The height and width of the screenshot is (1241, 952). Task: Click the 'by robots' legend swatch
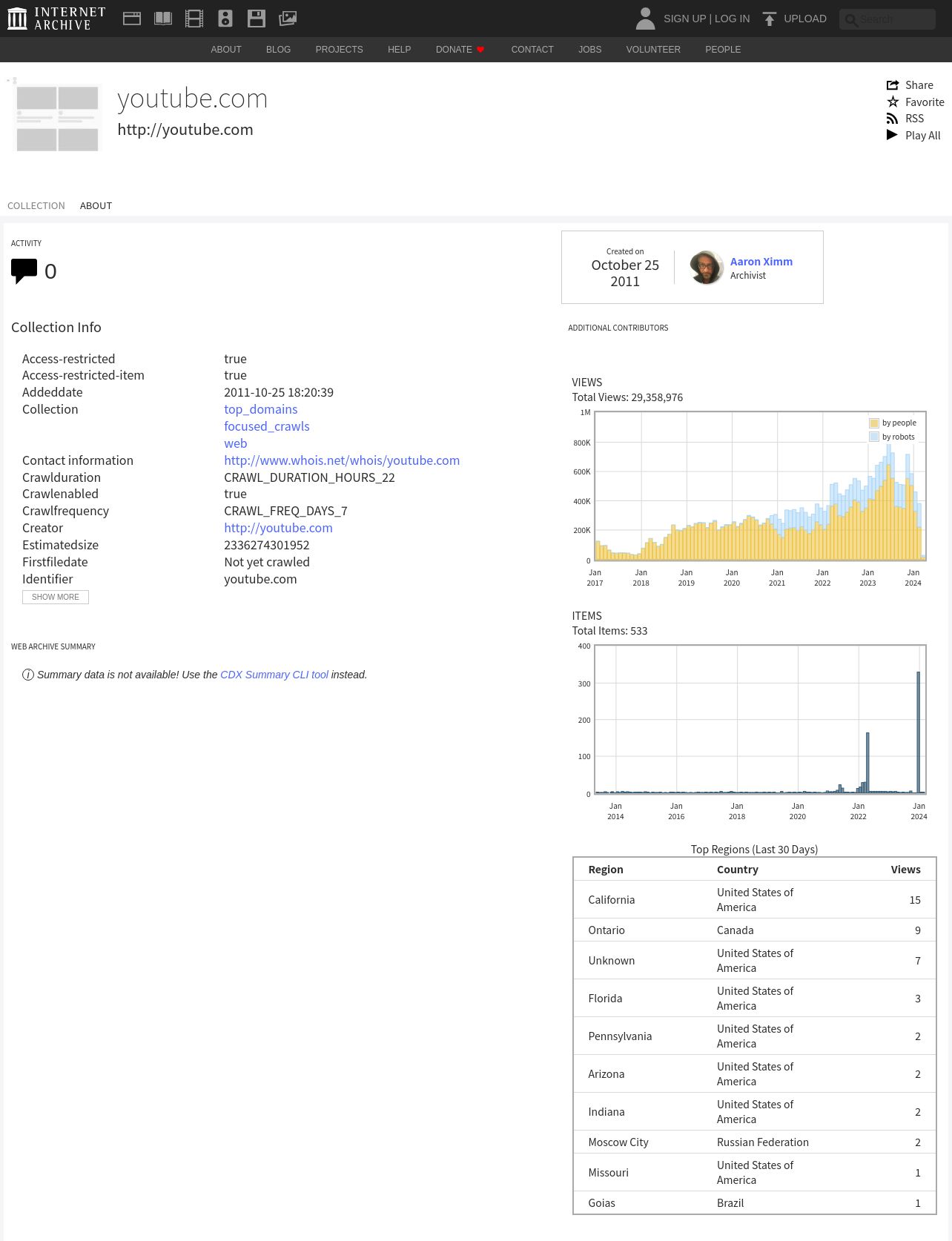pos(874,437)
